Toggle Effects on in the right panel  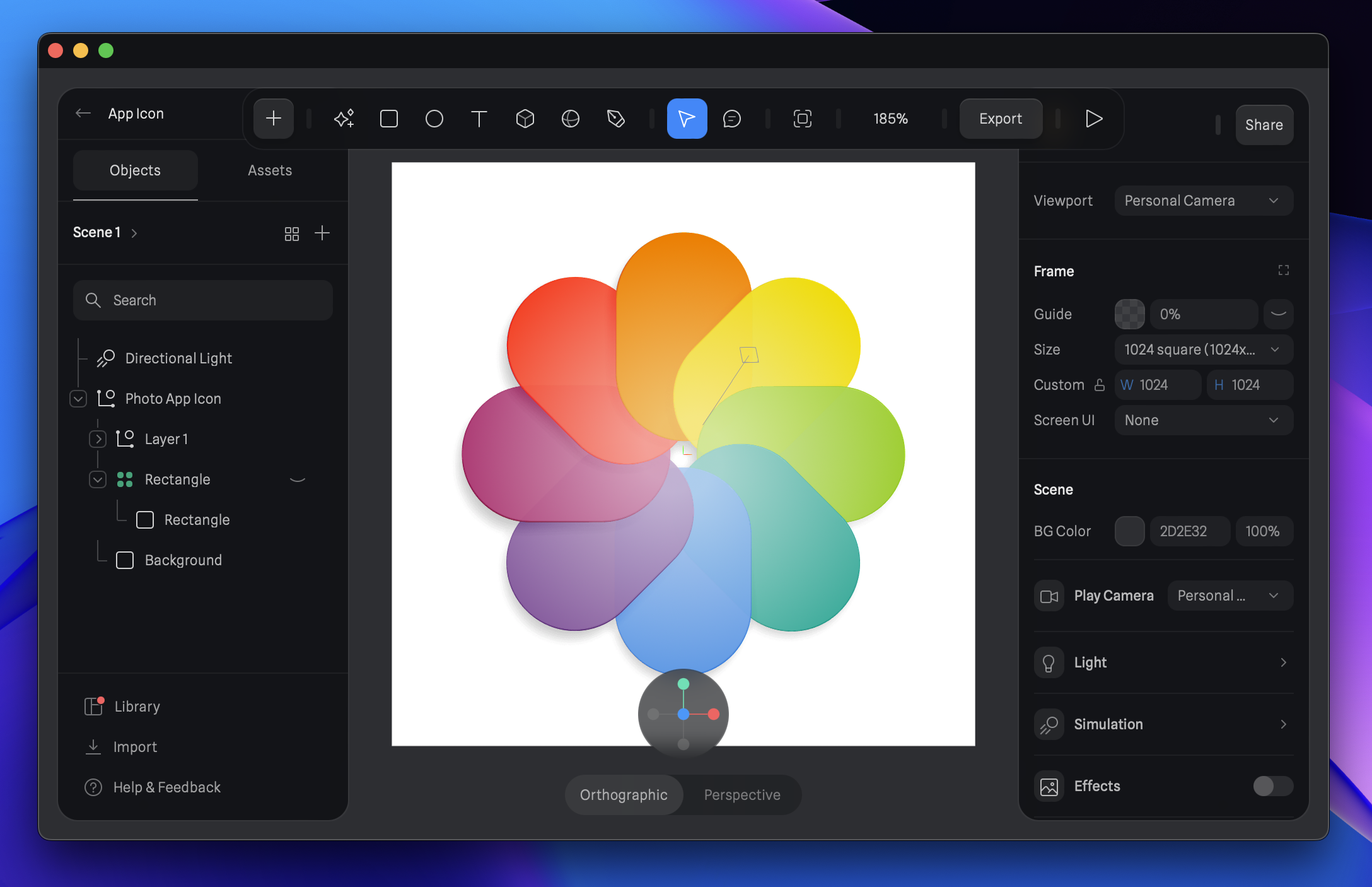tap(1271, 786)
